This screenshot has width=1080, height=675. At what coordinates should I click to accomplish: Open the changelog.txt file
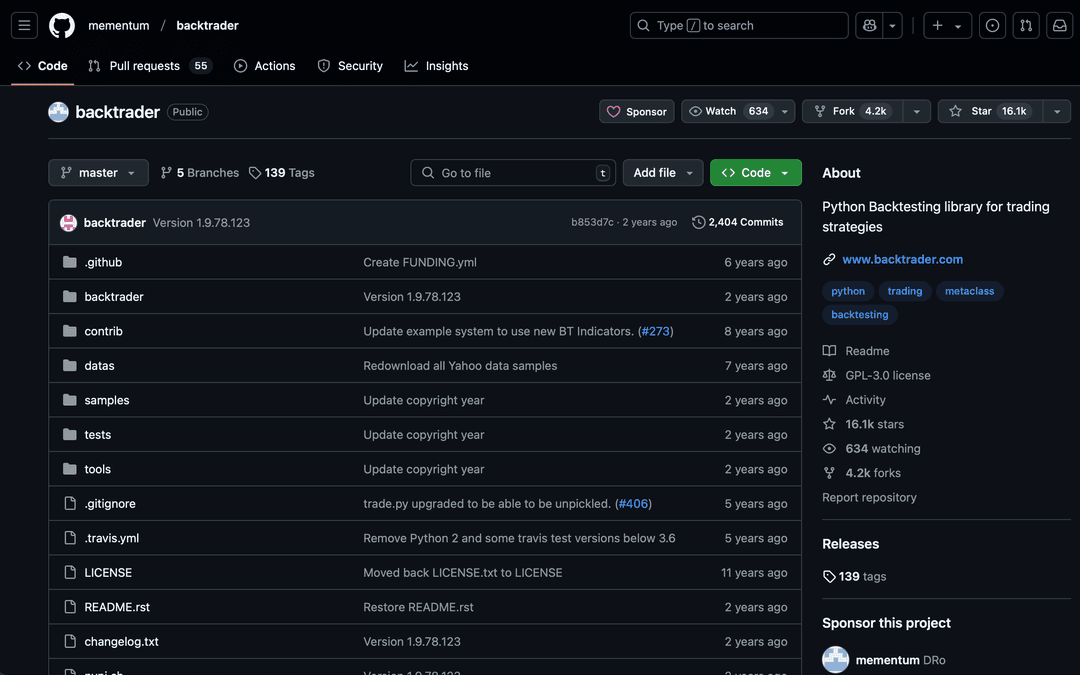click(121, 641)
